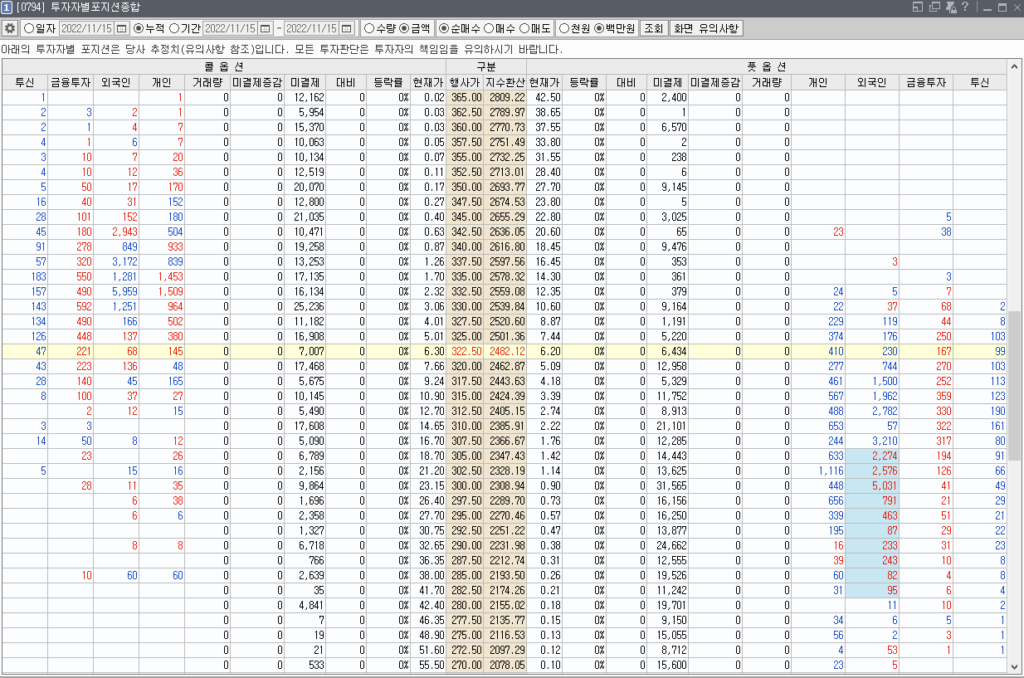
Task: Click the 조회 search button
Action: (x=652, y=28)
